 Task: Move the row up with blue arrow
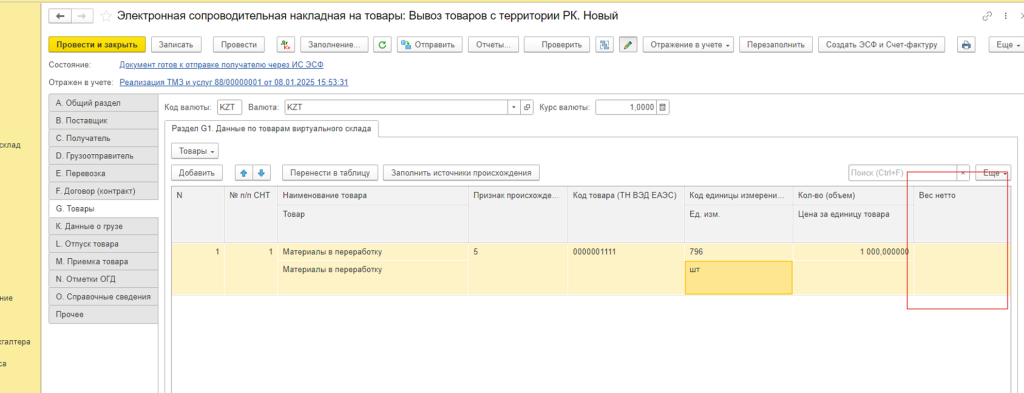point(244,173)
